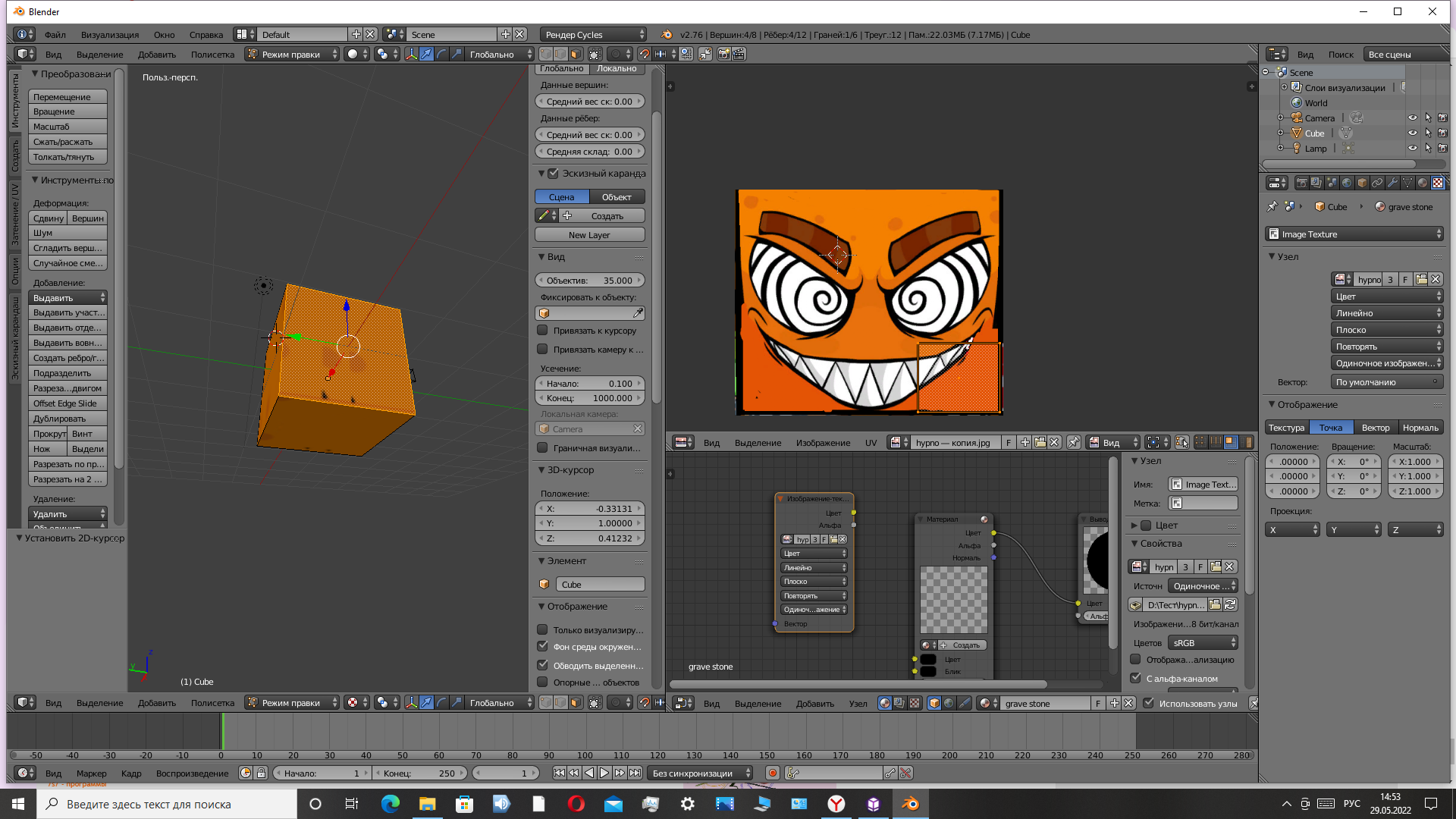Toggle visibility eye of Cube in outliner
The image size is (1456, 819).
(1412, 133)
